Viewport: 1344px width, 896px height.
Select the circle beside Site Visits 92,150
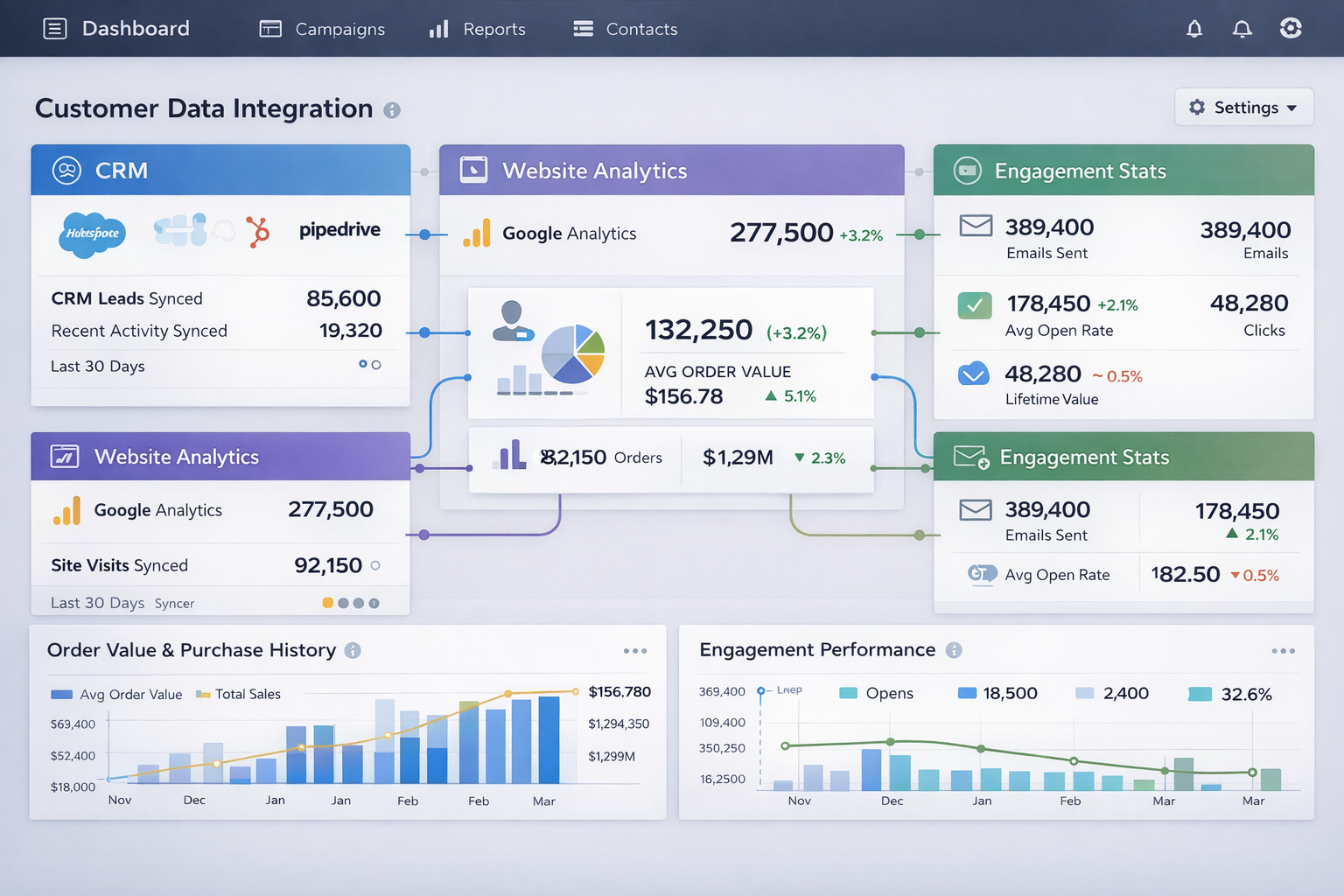(375, 566)
